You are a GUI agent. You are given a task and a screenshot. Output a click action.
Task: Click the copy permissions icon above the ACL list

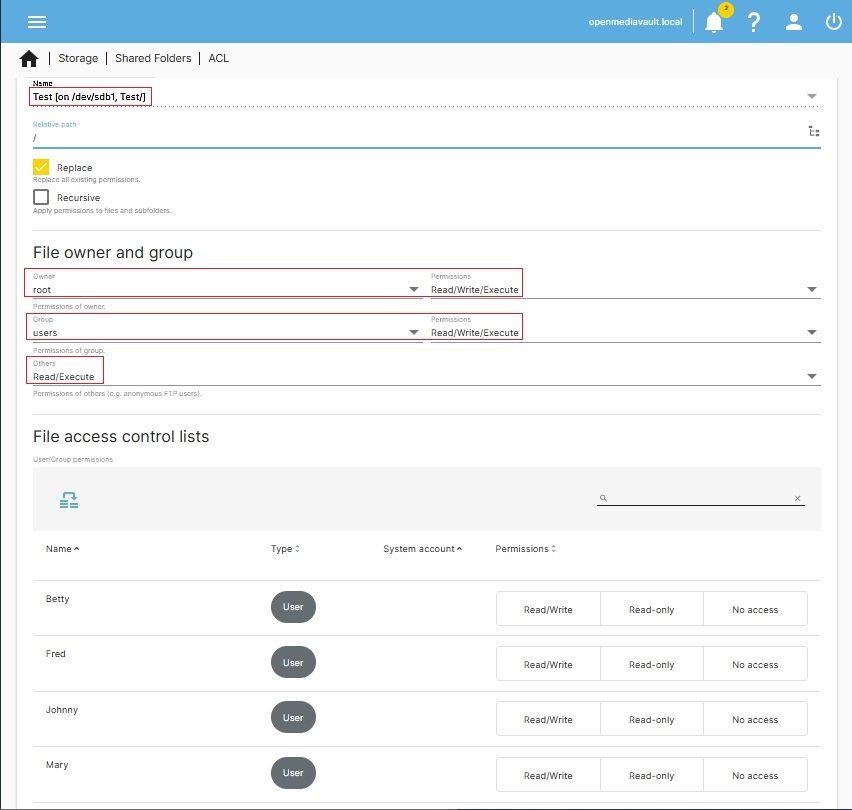(x=68, y=499)
